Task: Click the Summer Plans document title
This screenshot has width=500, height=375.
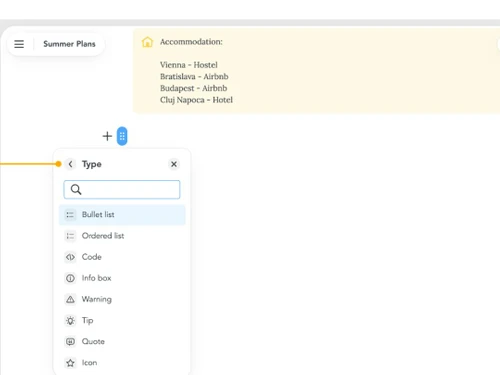Action: [69, 44]
